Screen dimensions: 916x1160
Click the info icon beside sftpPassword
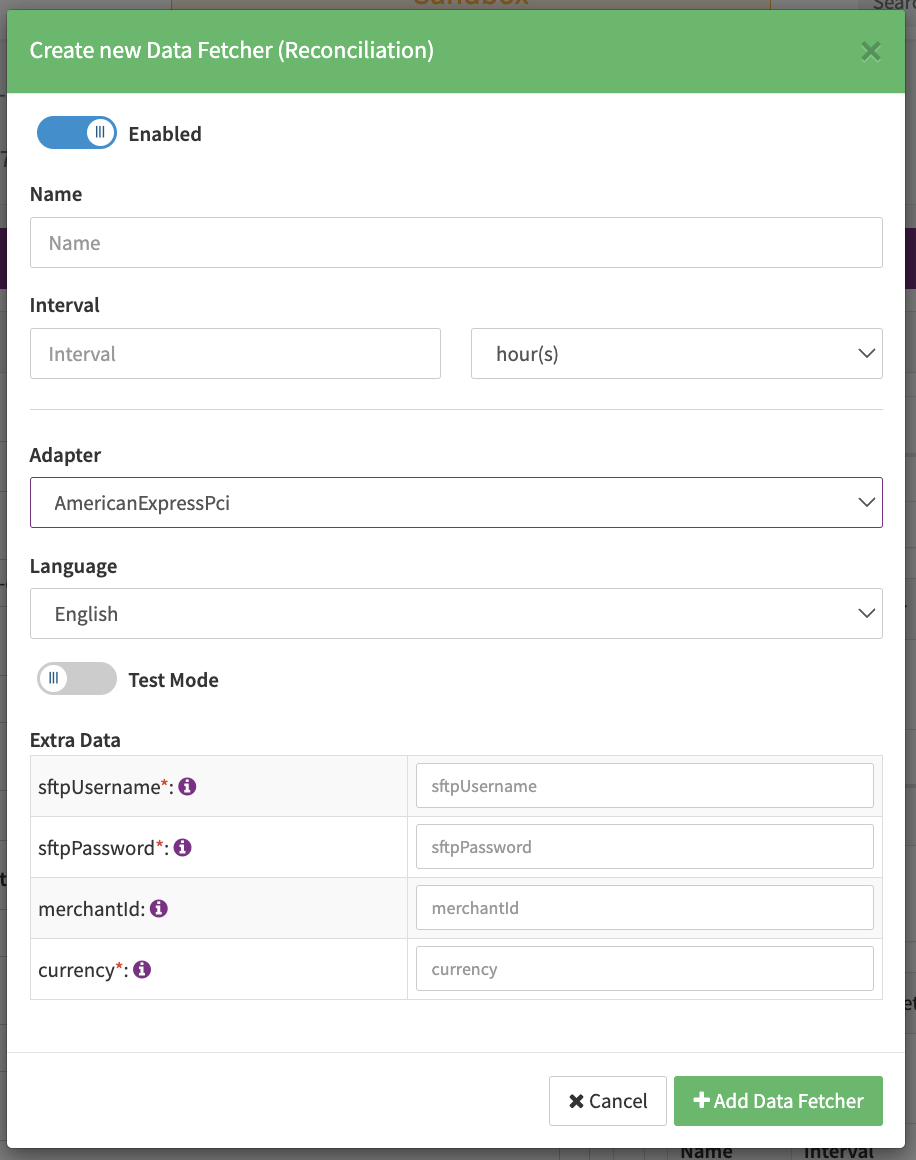183,848
